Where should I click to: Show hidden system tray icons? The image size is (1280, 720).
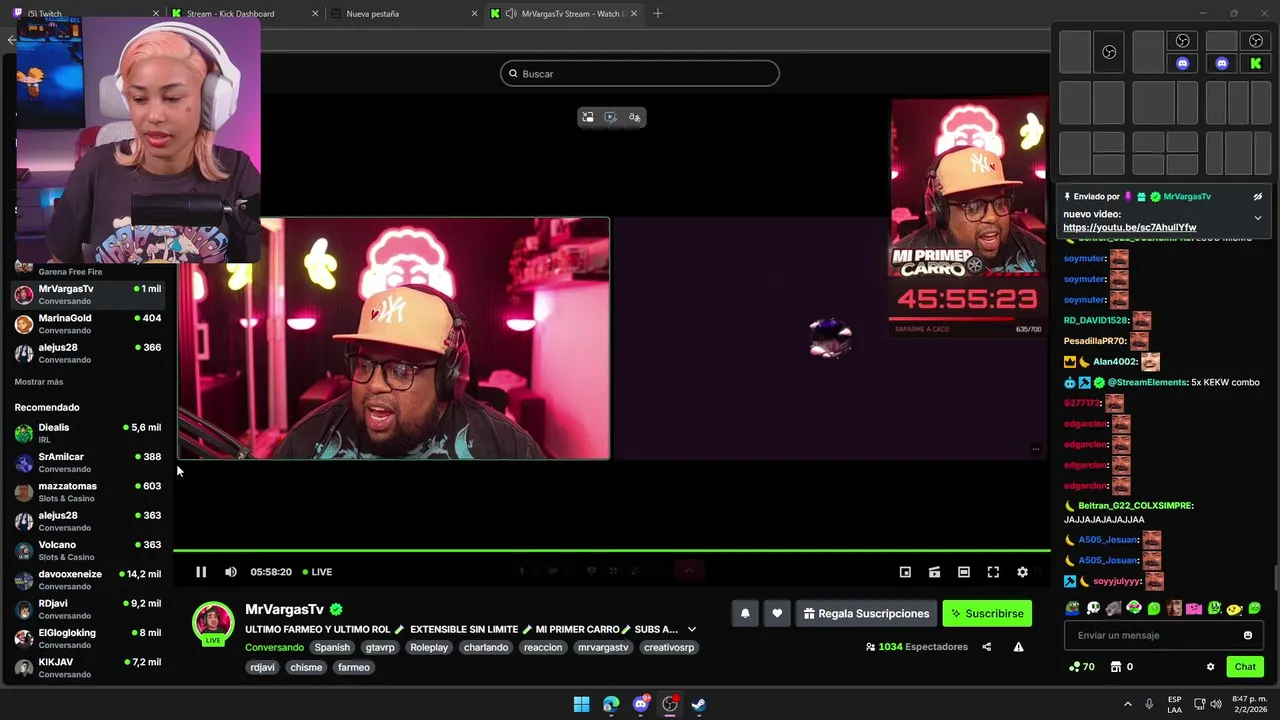coord(1128,704)
